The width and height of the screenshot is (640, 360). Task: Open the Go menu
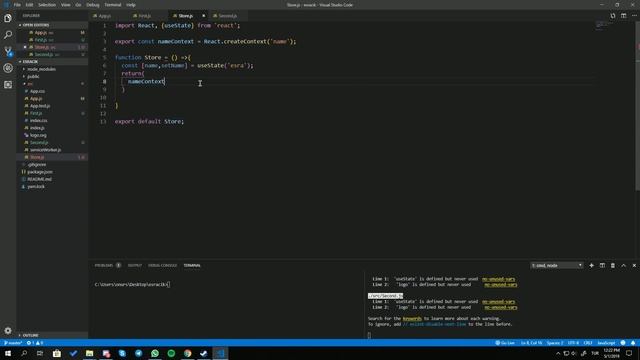pyautogui.click(x=78, y=5)
